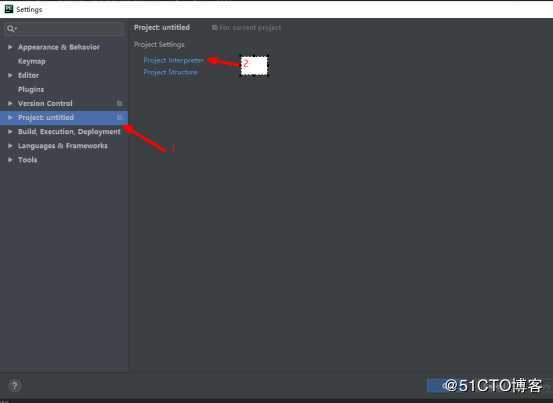
Task: Click the project-level icon beside Version Control
Action: (120, 103)
